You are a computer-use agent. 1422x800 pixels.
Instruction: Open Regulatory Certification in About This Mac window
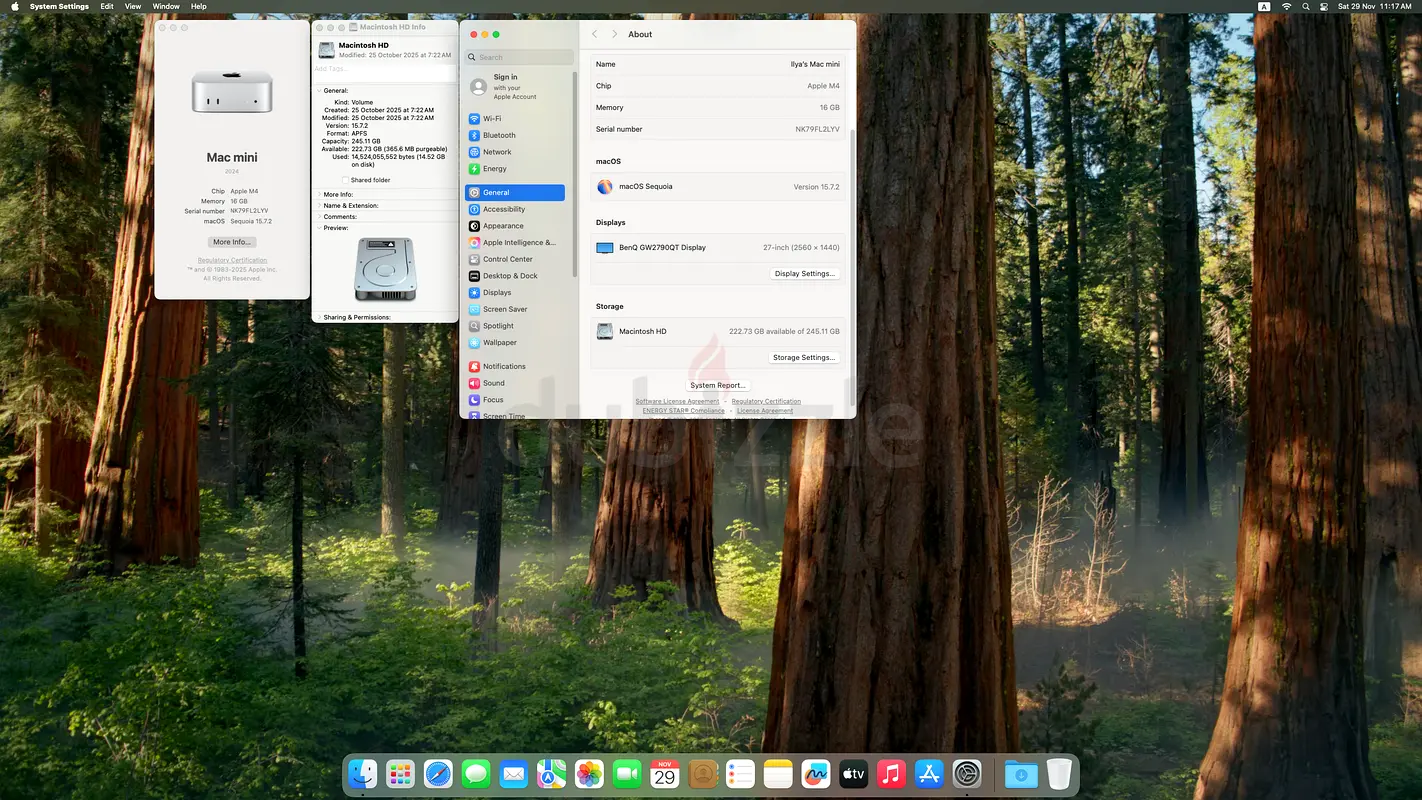(232, 260)
